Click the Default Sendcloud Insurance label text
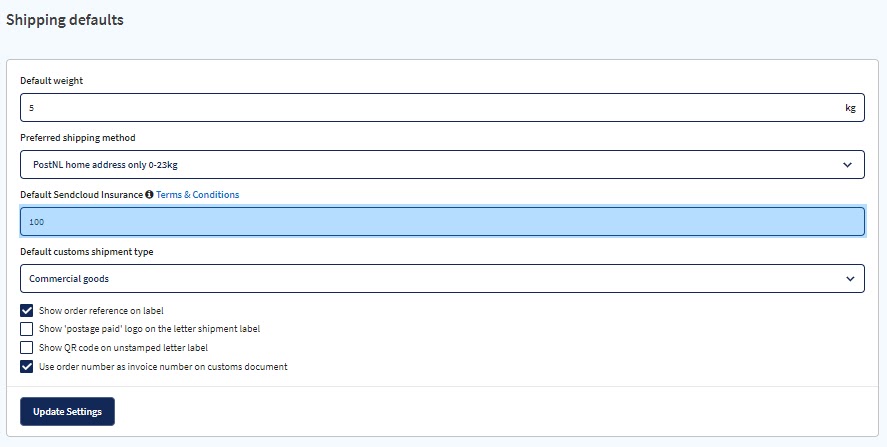 [81, 195]
